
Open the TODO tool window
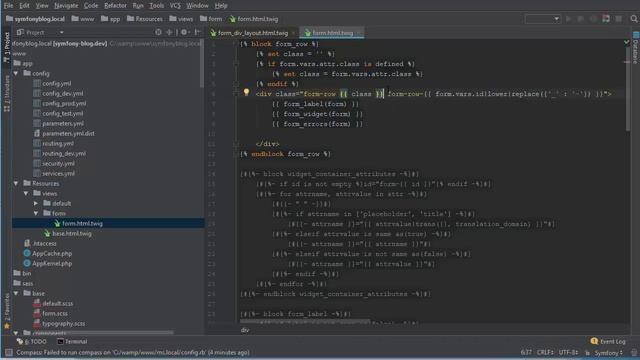(32, 342)
